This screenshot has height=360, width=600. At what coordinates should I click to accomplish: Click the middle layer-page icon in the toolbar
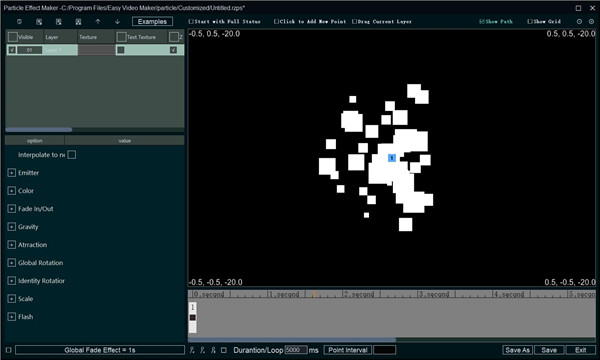pos(59,22)
